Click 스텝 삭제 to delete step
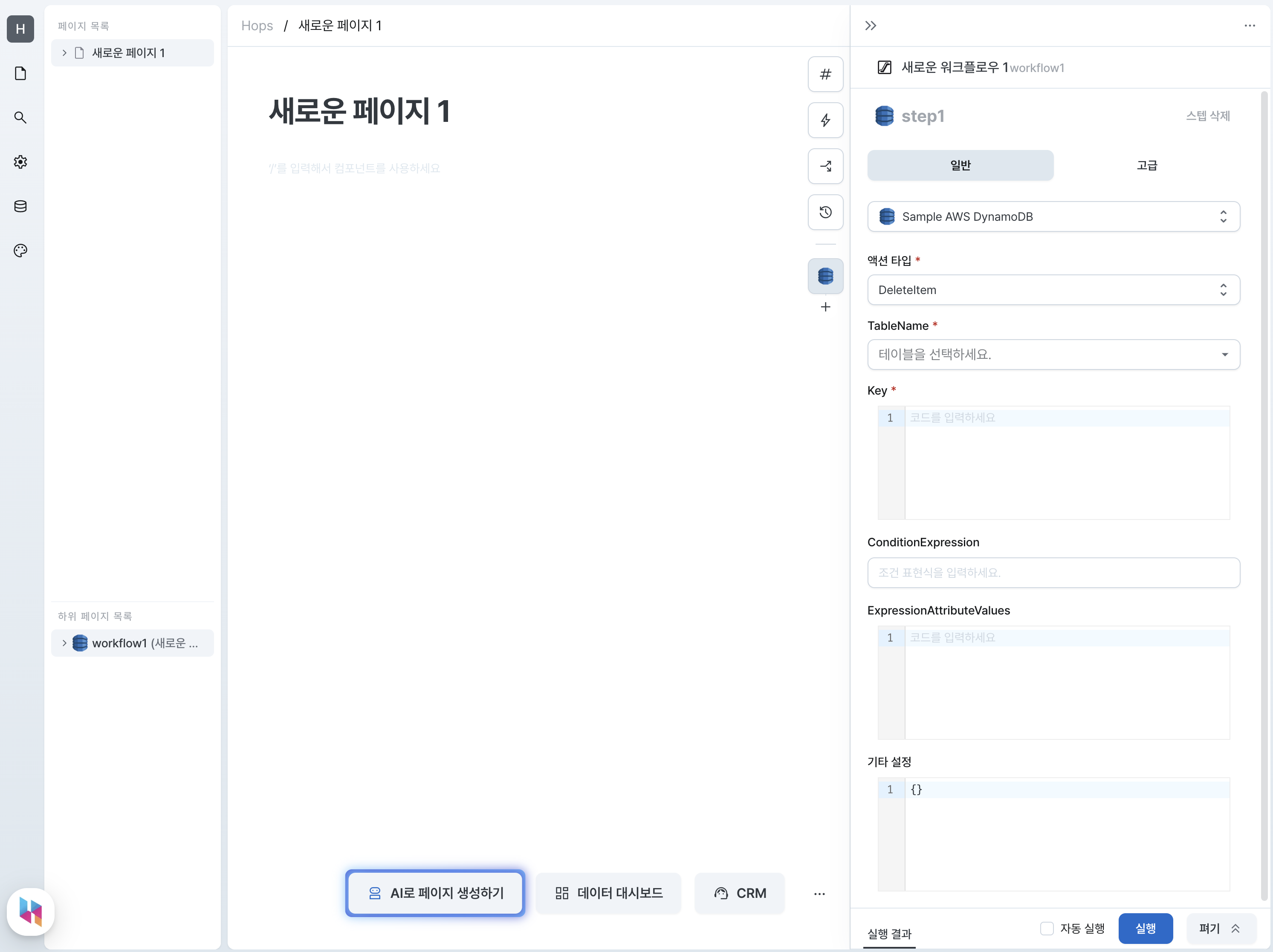The image size is (1273, 952). pos(1207,115)
